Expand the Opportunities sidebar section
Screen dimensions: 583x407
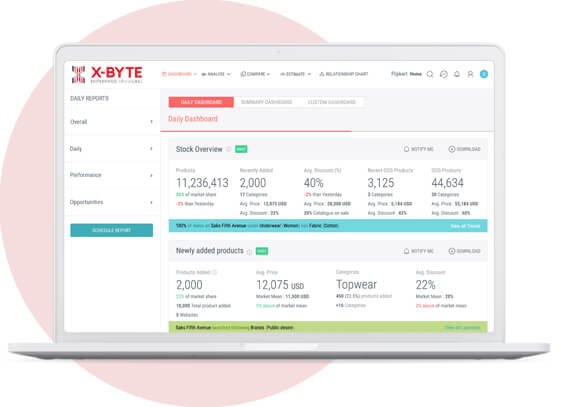click(x=112, y=202)
